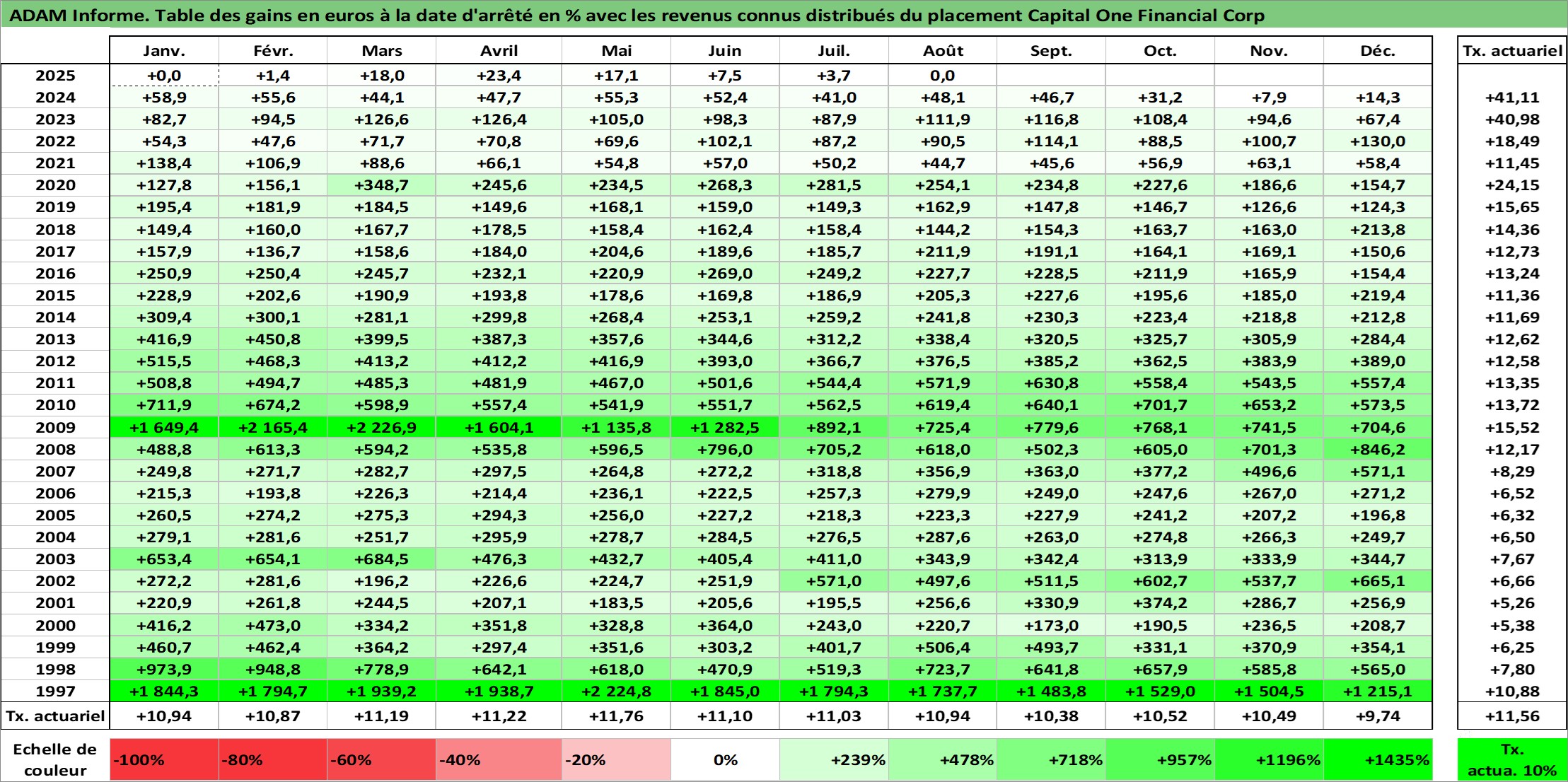
Task: Select cell +269,0 in the 2016 row
Action: 725,274
